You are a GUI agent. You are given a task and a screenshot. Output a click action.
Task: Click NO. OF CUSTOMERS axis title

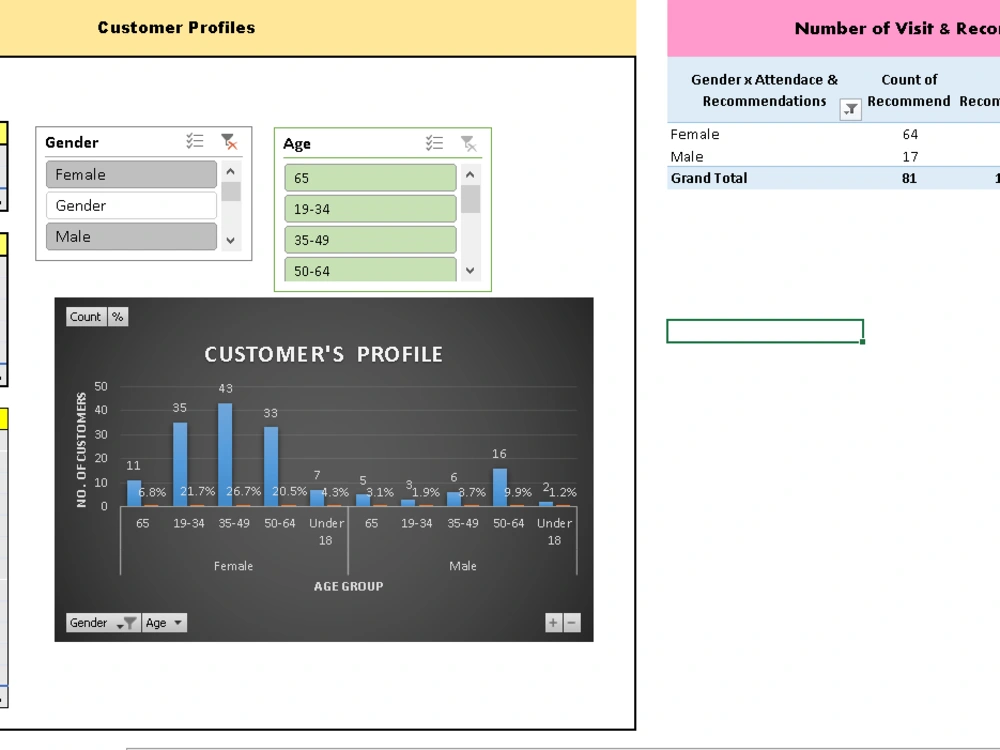pyautogui.click(x=81, y=450)
